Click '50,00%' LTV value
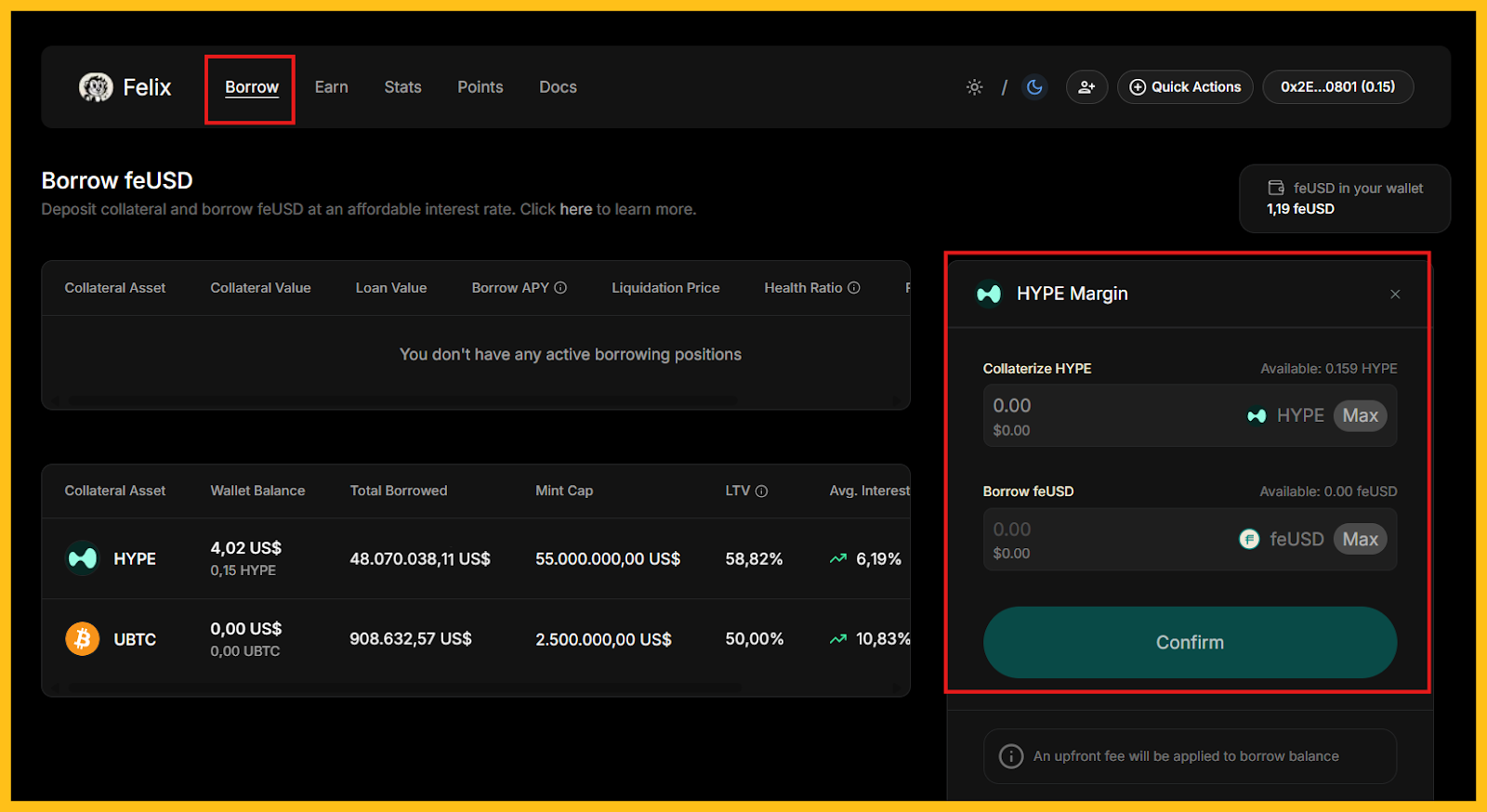This screenshot has height=812, width=1487. point(755,639)
